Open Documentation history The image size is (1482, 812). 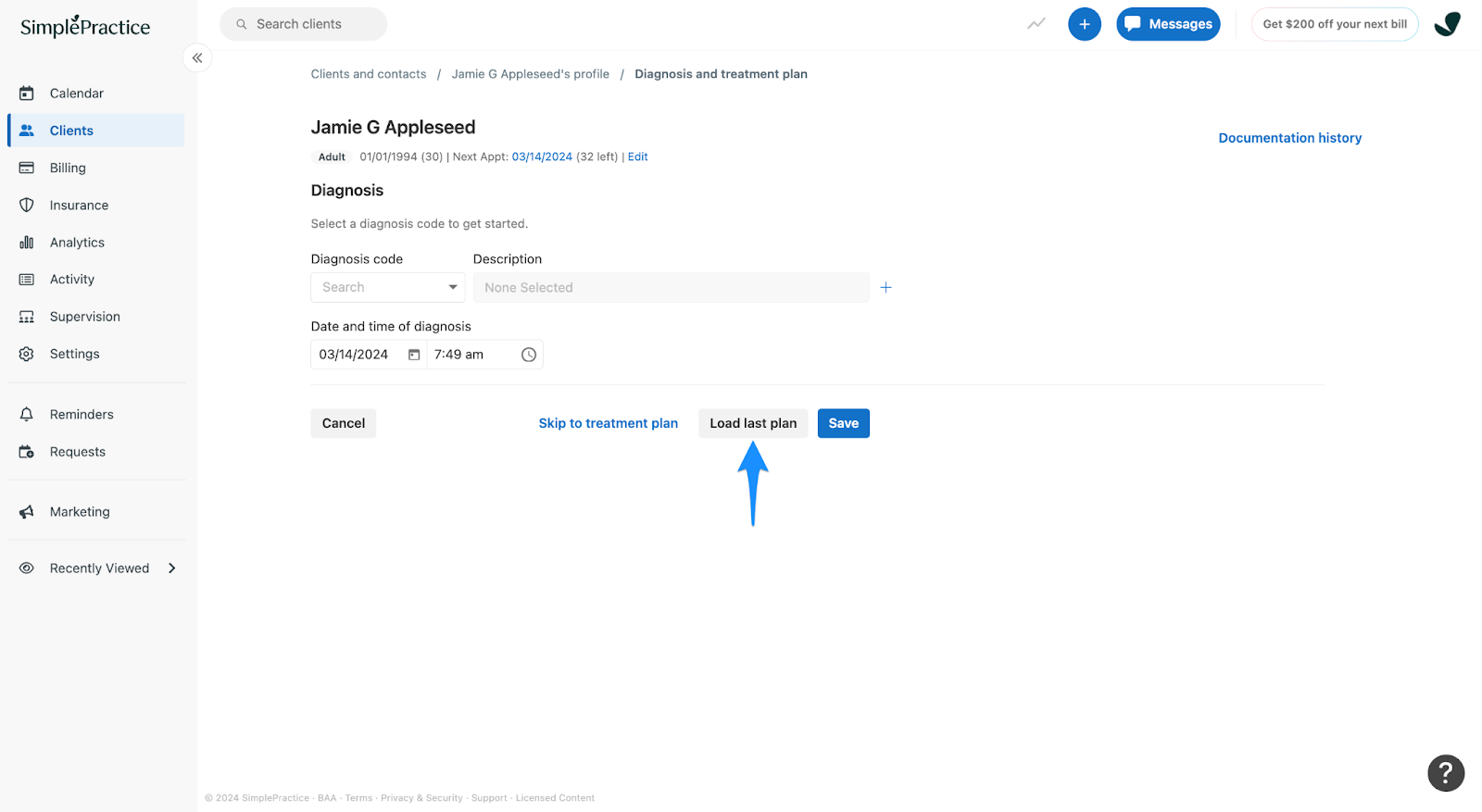pos(1290,138)
